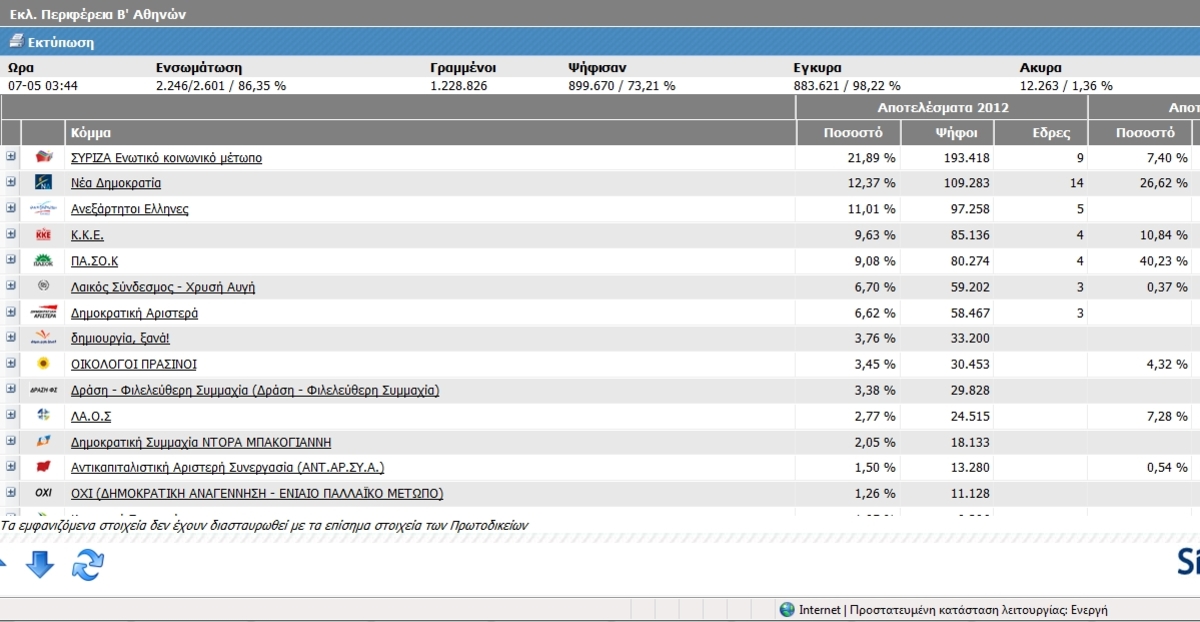
Task: Click the Internet protected mode status text
Action: point(953,610)
